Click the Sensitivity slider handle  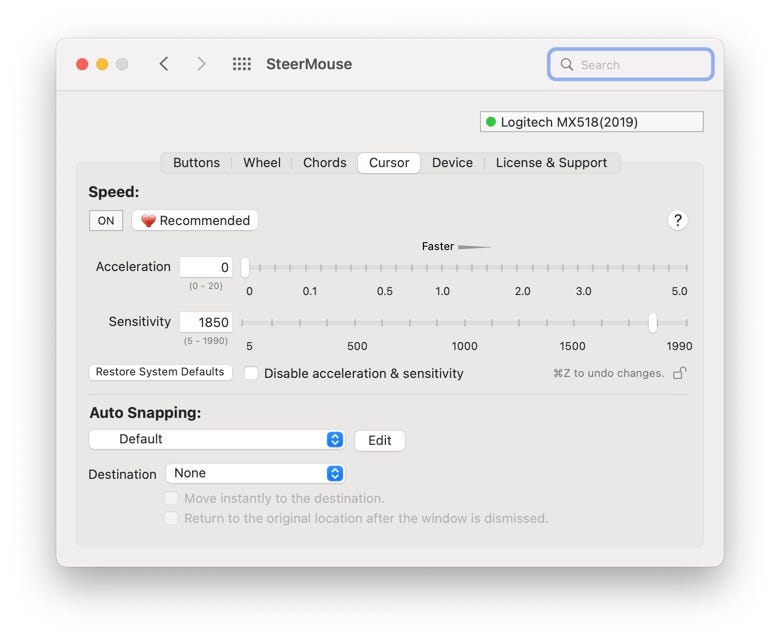click(653, 323)
